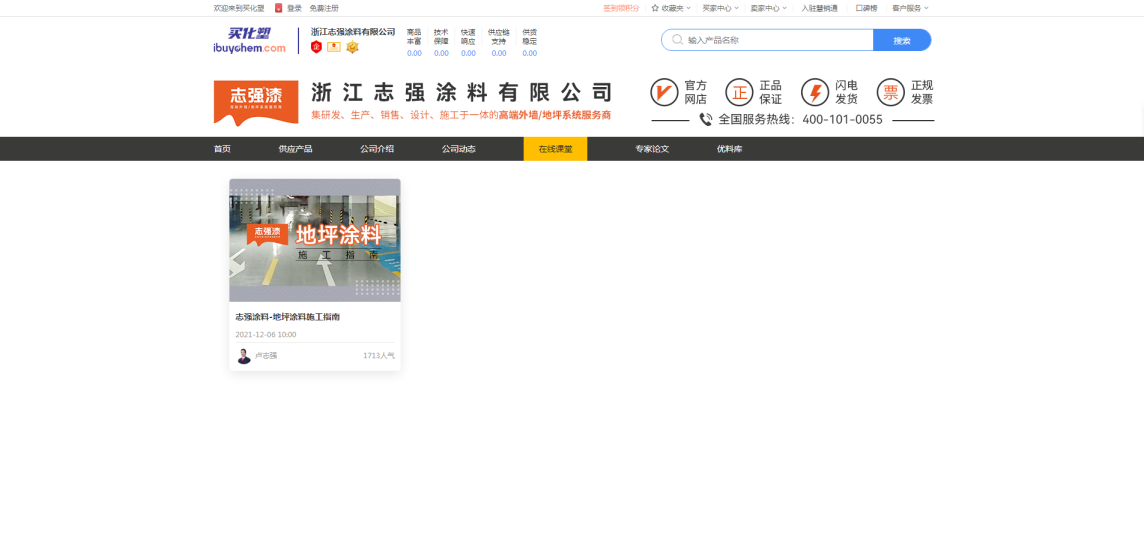
Task: Click the 口碑榜 link
Action: click(x=866, y=8)
